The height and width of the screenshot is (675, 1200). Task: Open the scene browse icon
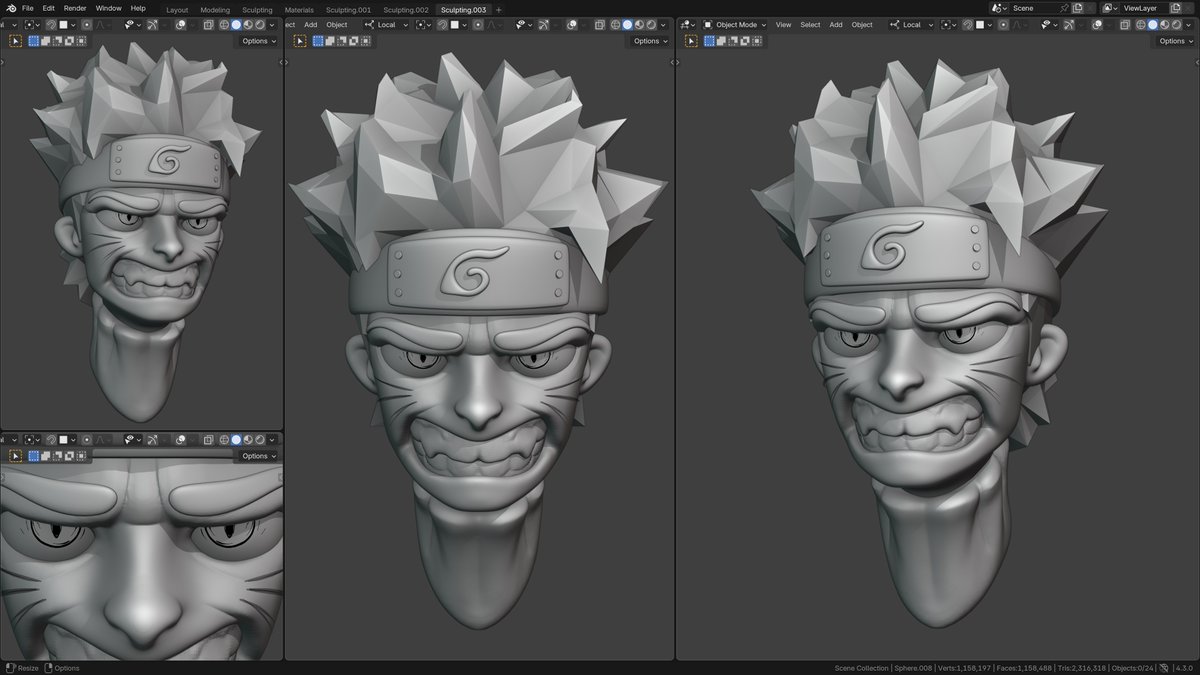998,8
